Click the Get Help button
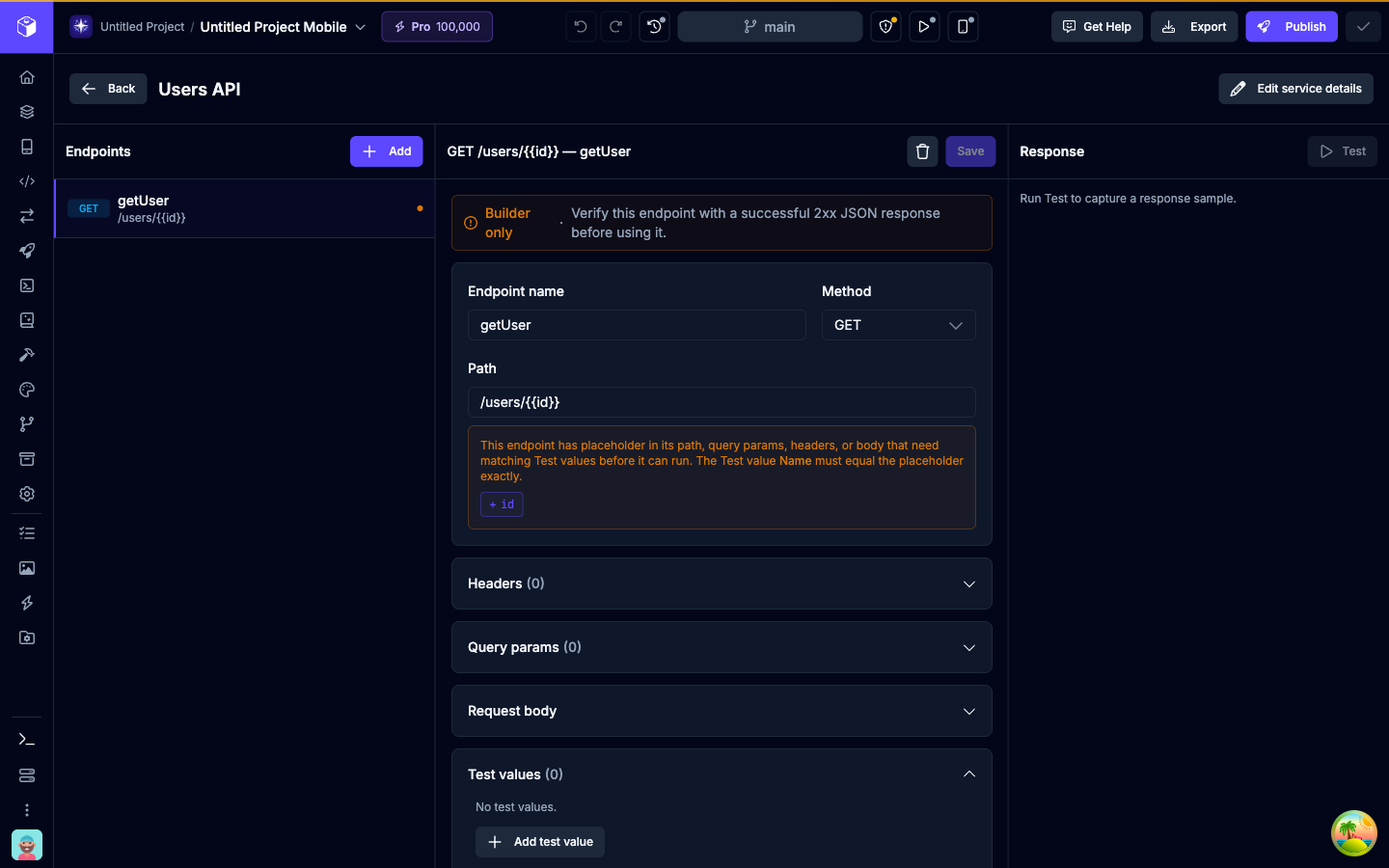 [1097, 27]
